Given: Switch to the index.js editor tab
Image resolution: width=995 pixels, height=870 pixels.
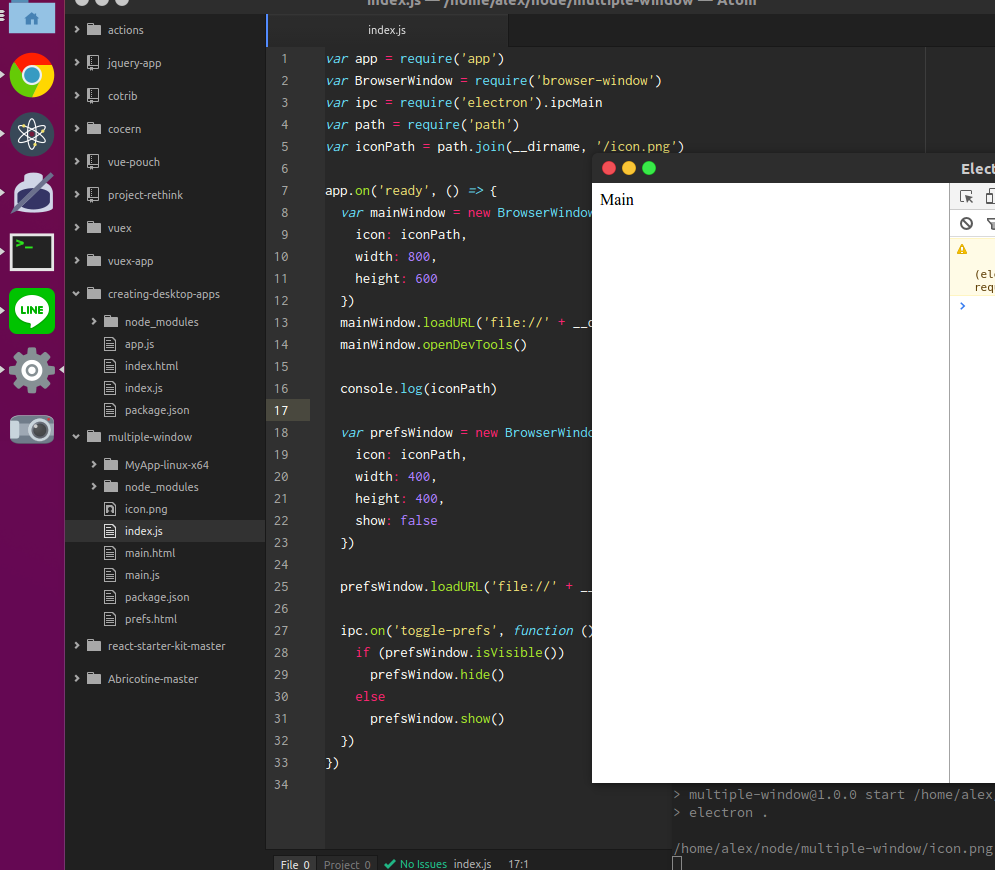Looking at the screenshot, I should (387, 30).
